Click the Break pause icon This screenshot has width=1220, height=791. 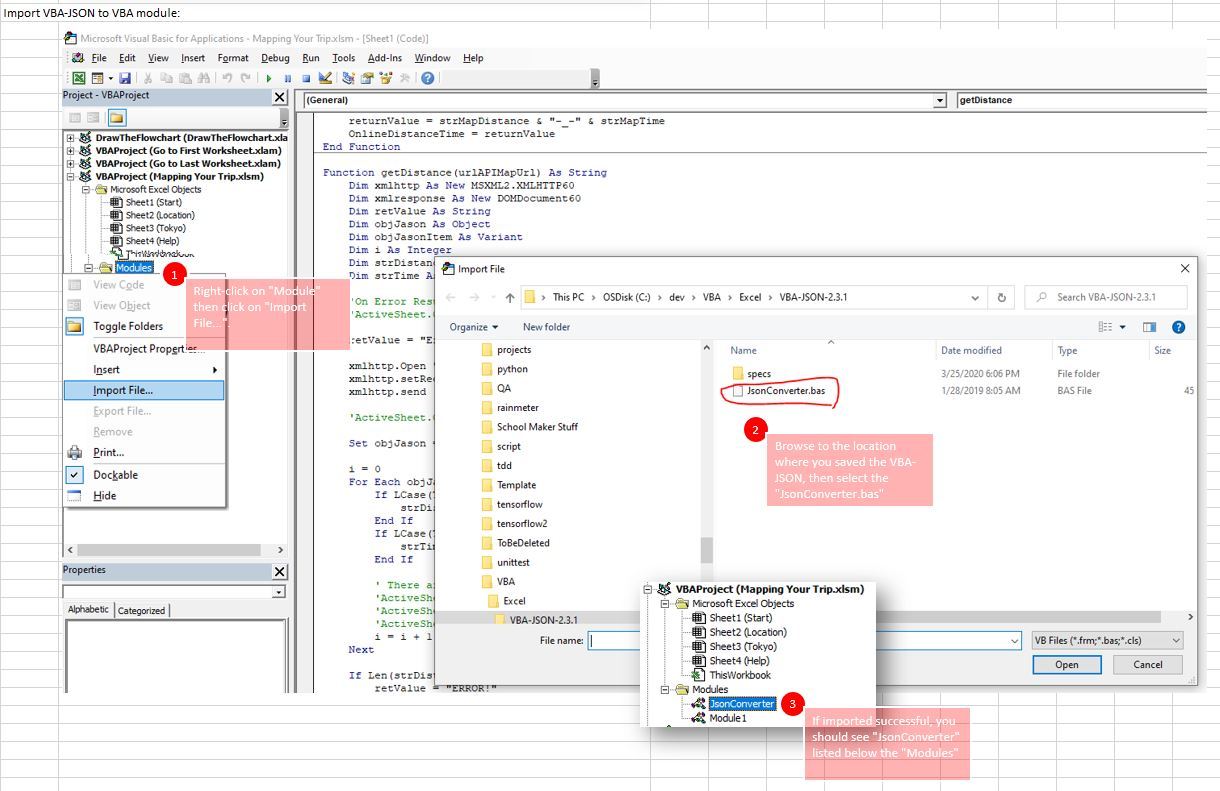(x=287, y=79)
